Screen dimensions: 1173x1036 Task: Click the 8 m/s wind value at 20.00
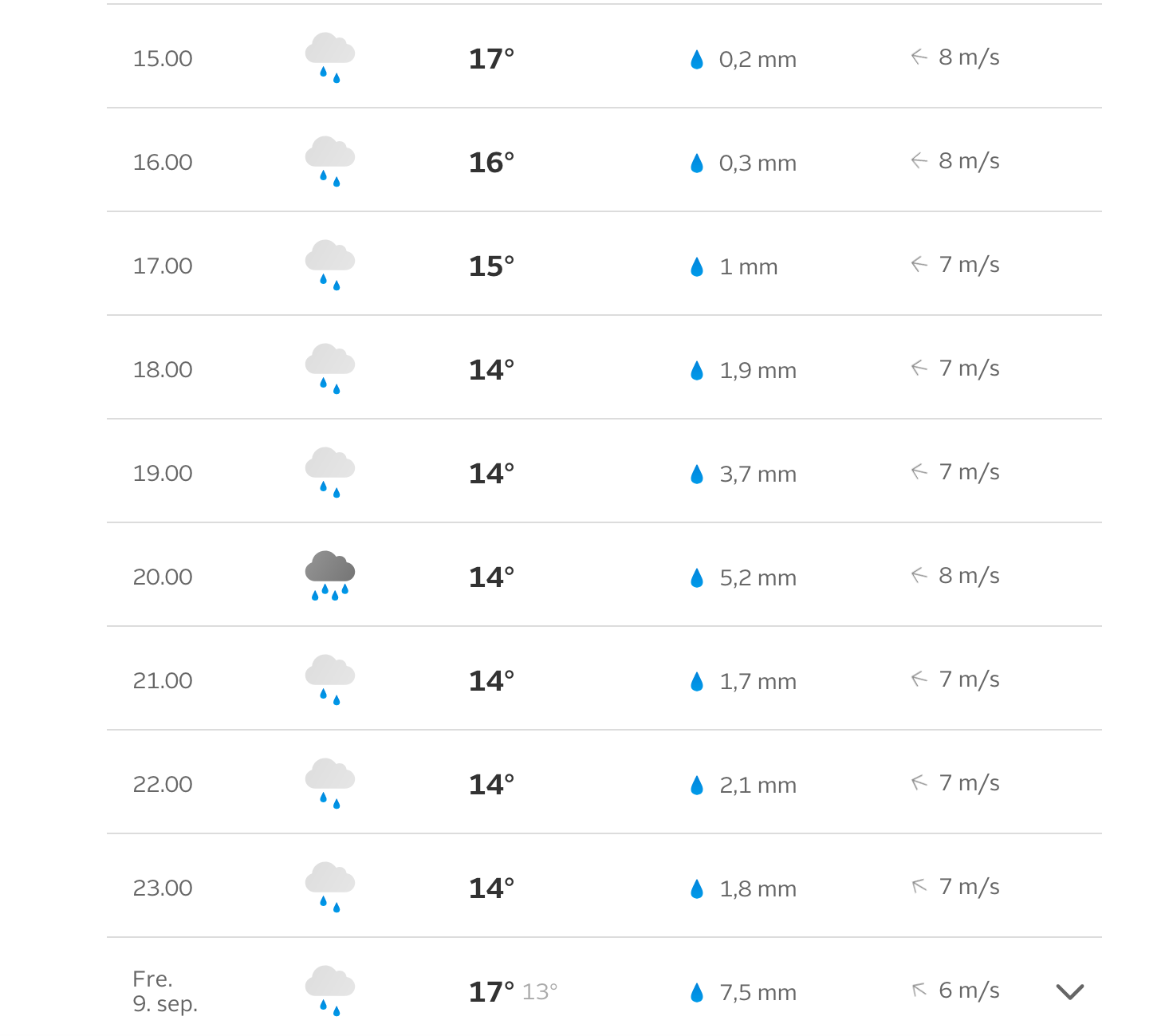969,575
